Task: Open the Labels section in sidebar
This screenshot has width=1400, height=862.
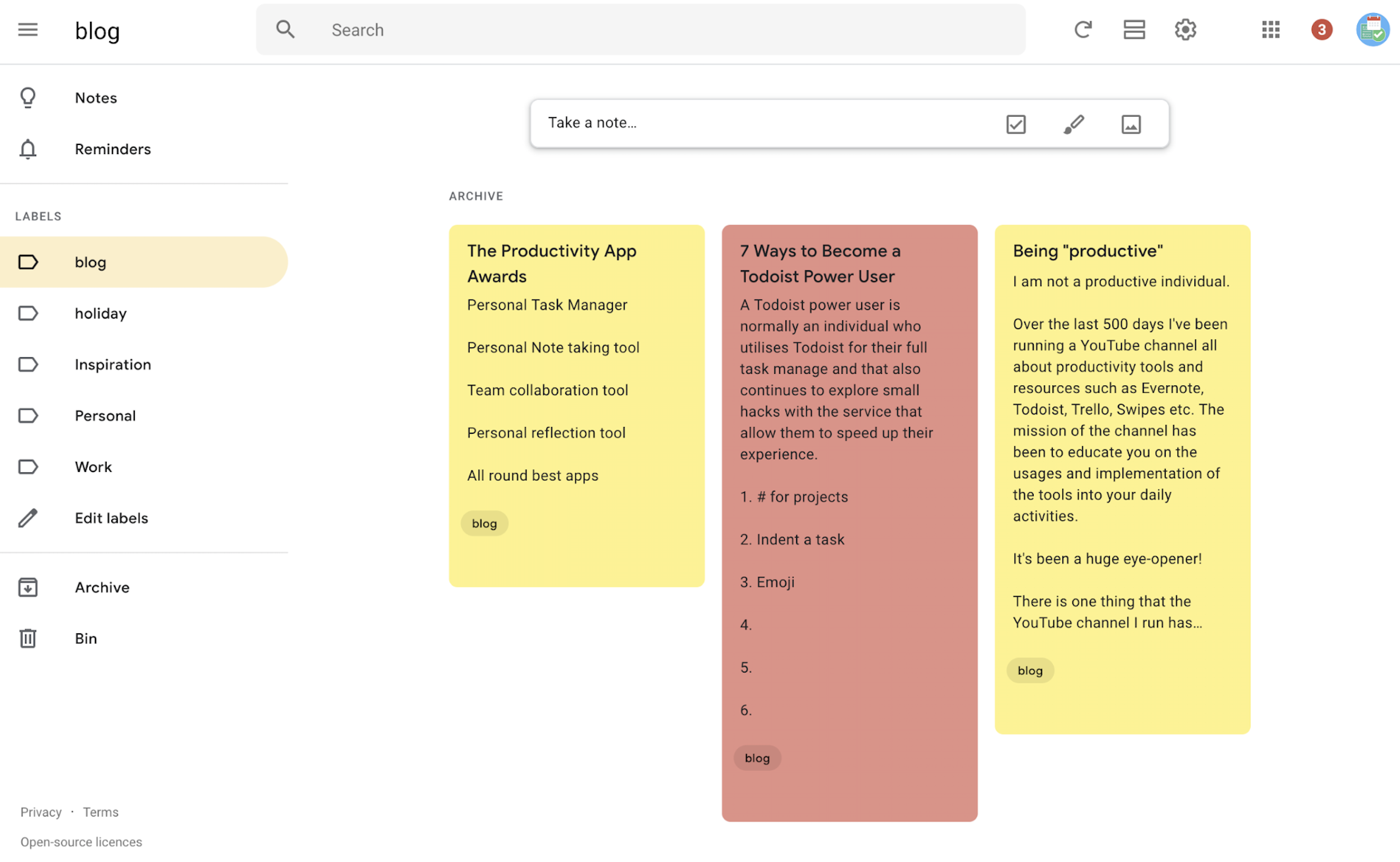Action: point(38,215)
